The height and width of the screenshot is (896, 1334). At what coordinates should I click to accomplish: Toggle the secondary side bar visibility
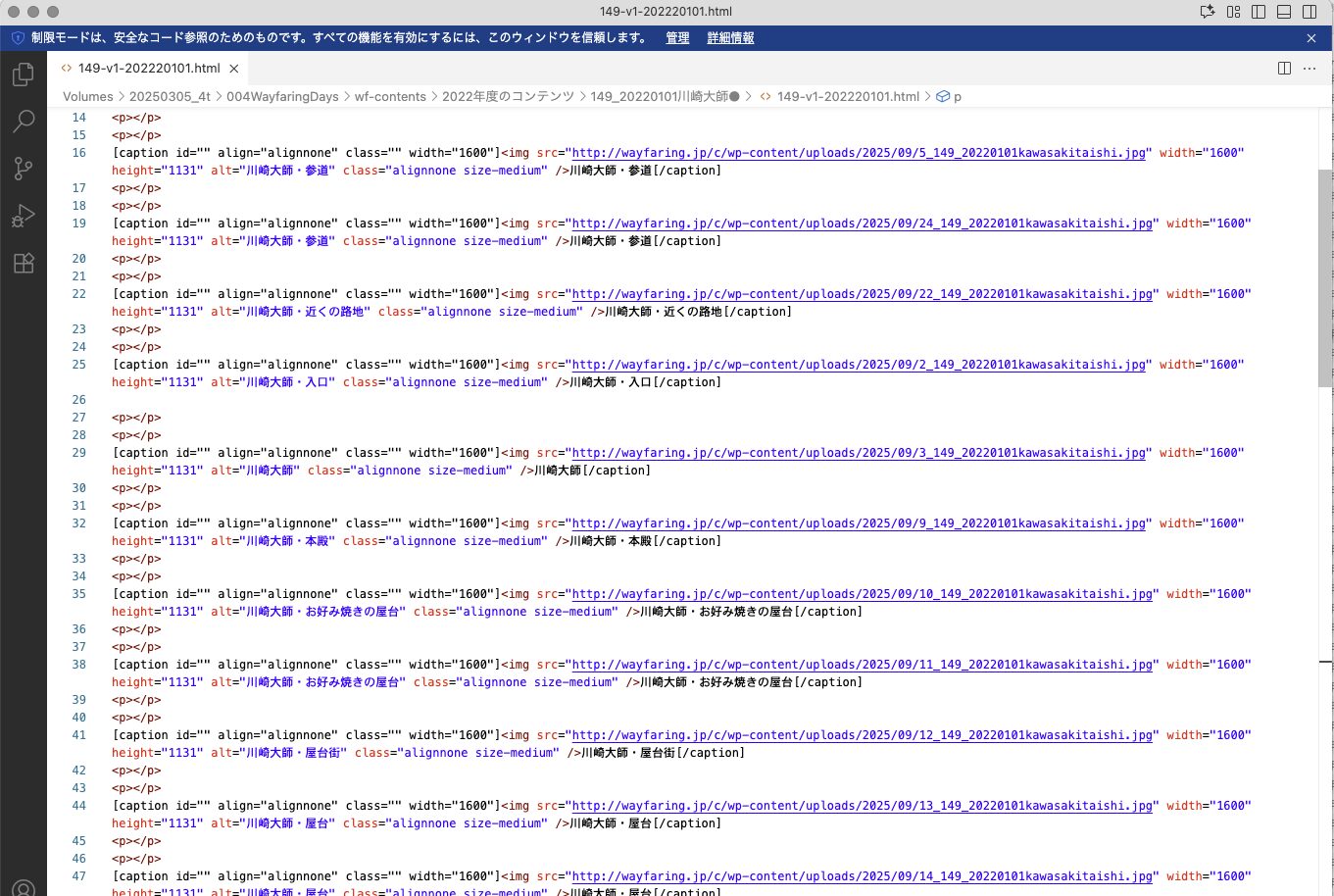[x=1309, y=12]
